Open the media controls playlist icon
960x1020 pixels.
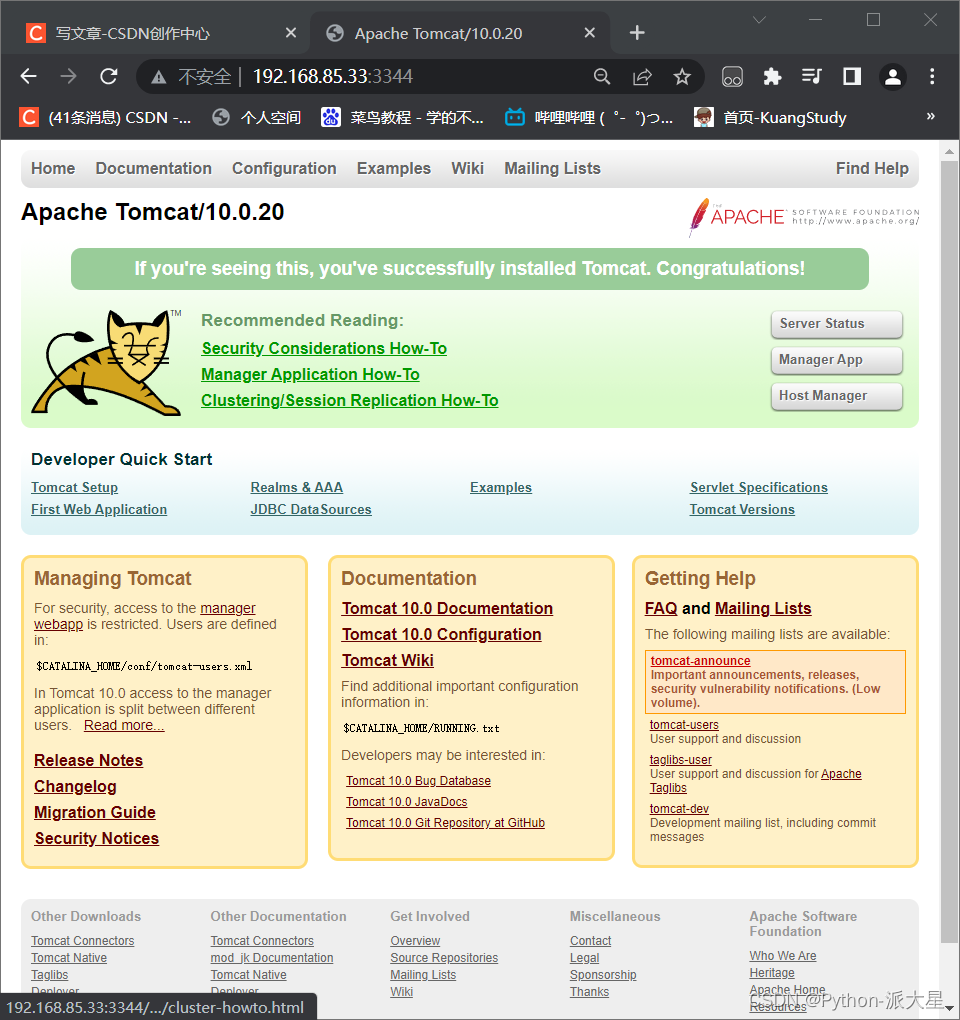(x=812, y=76)
